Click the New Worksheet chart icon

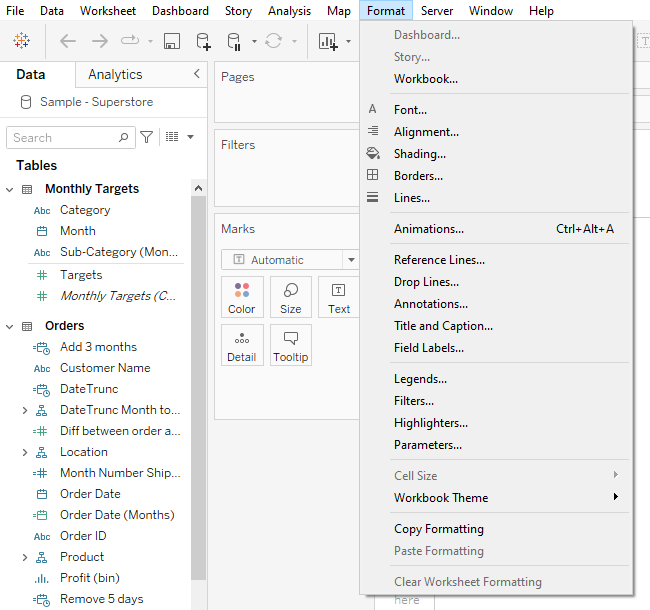328,41
